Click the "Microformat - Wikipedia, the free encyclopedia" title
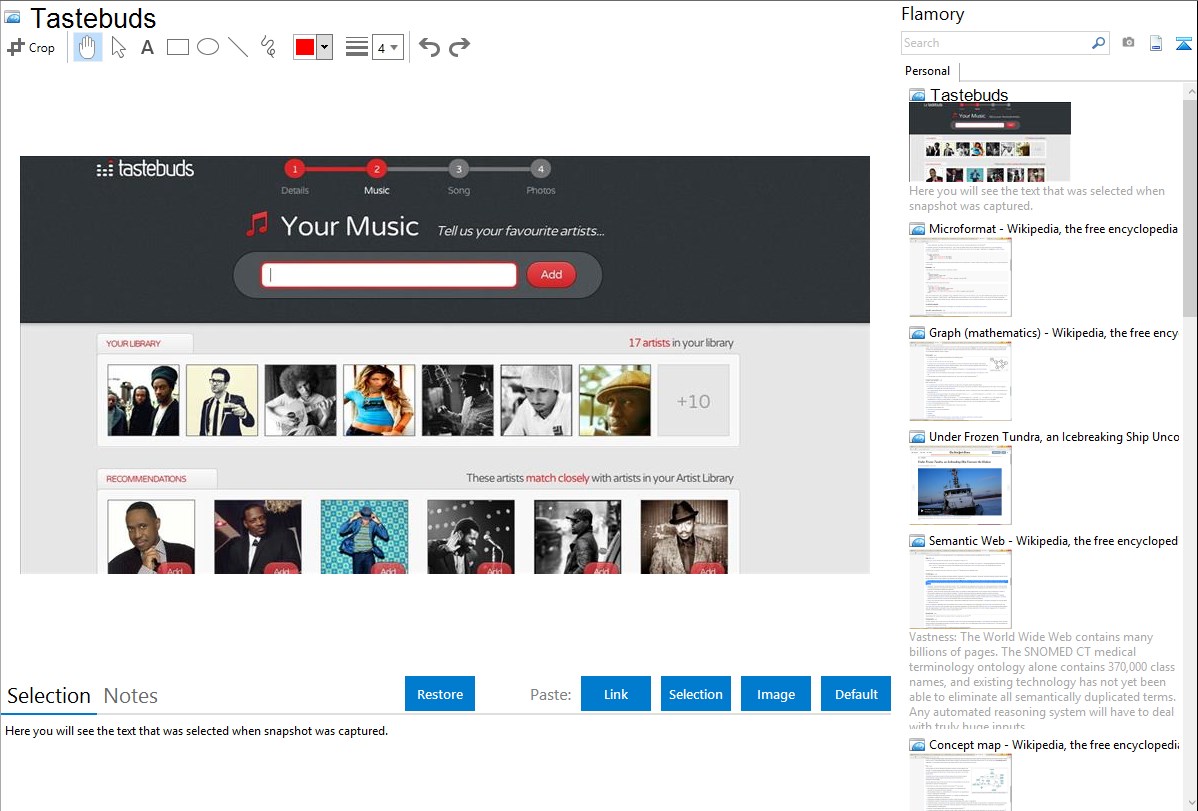Image resolution: width=1198 pixels, height=811 pixels. (x=1053, y=229)
